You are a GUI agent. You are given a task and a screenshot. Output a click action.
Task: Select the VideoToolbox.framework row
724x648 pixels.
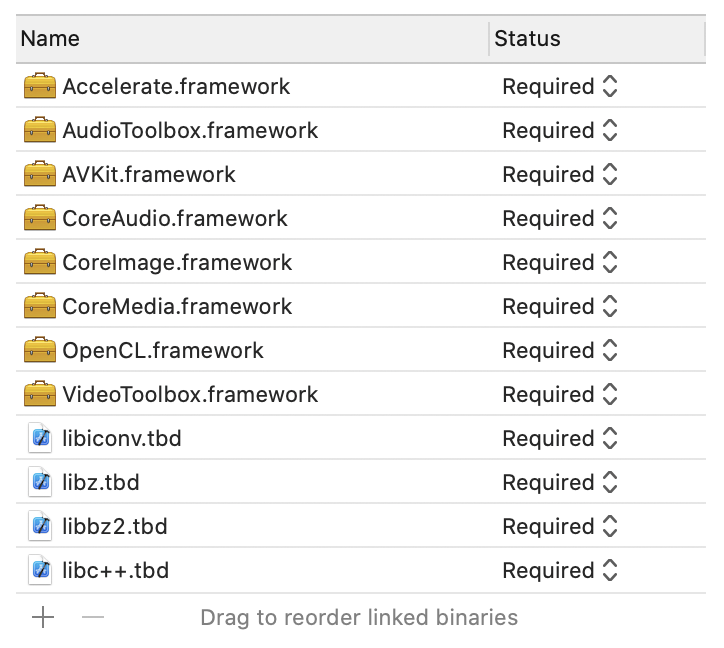pos(190,395)
